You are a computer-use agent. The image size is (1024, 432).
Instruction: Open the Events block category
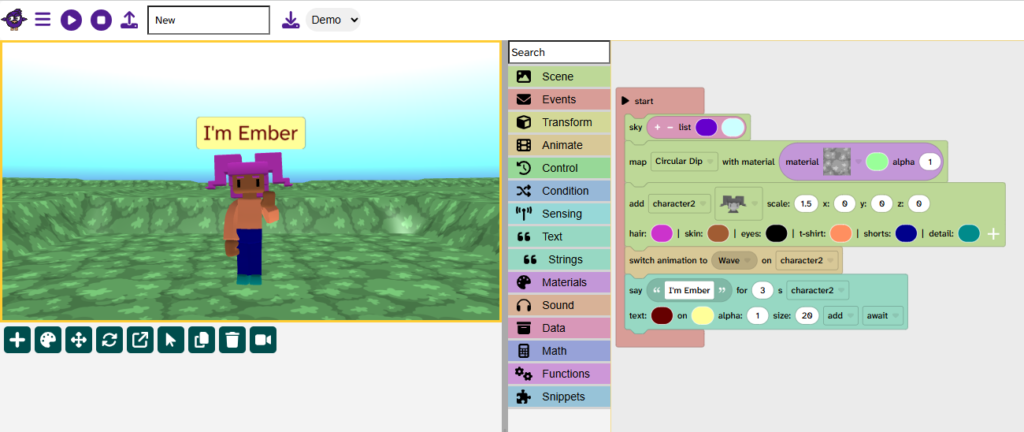pyautogui.click(x=559, y=99)
